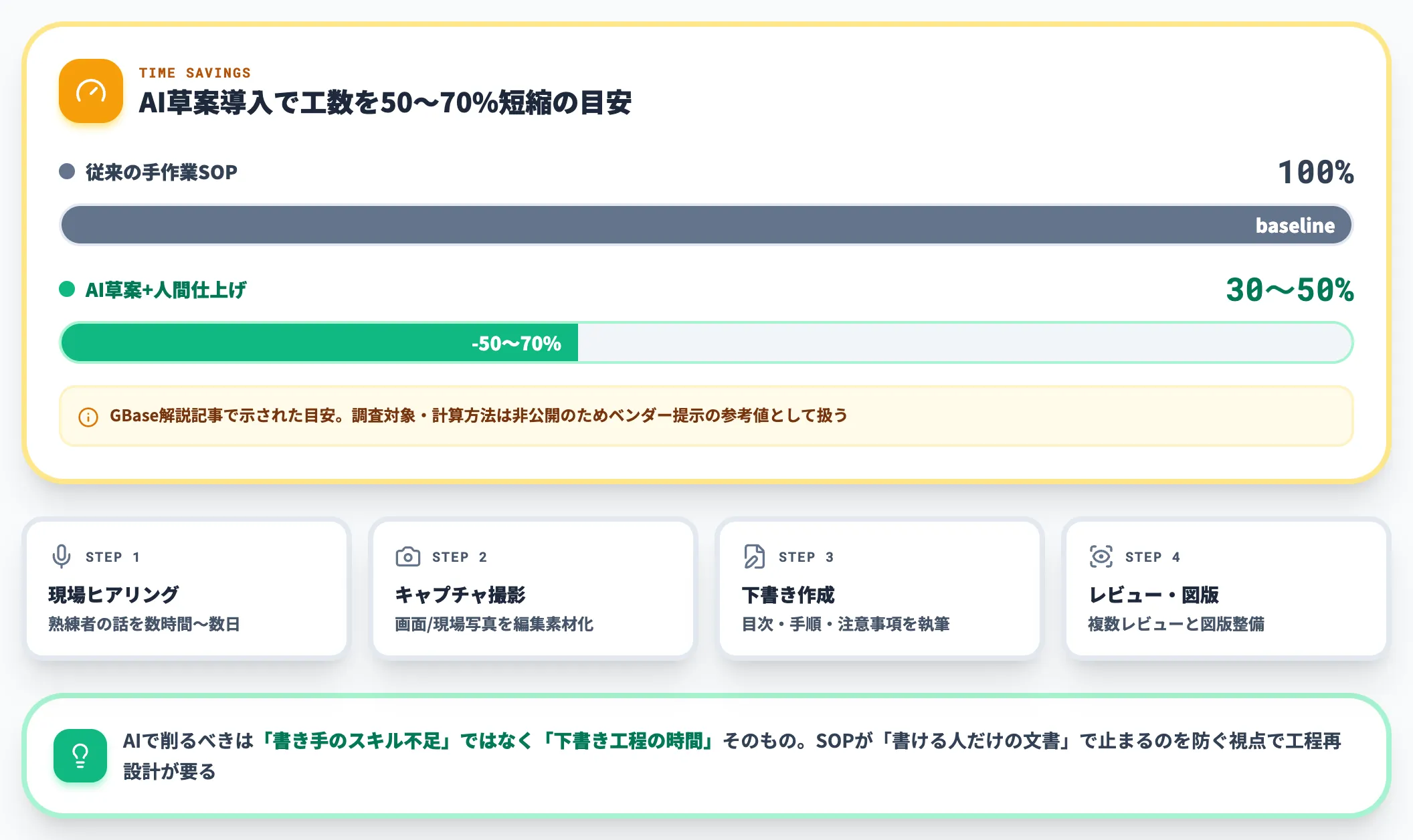This screenshot has height=840, width=1413.
Task: Click the 100% value
Action: pyautogui.click(x=1316, y=172)
